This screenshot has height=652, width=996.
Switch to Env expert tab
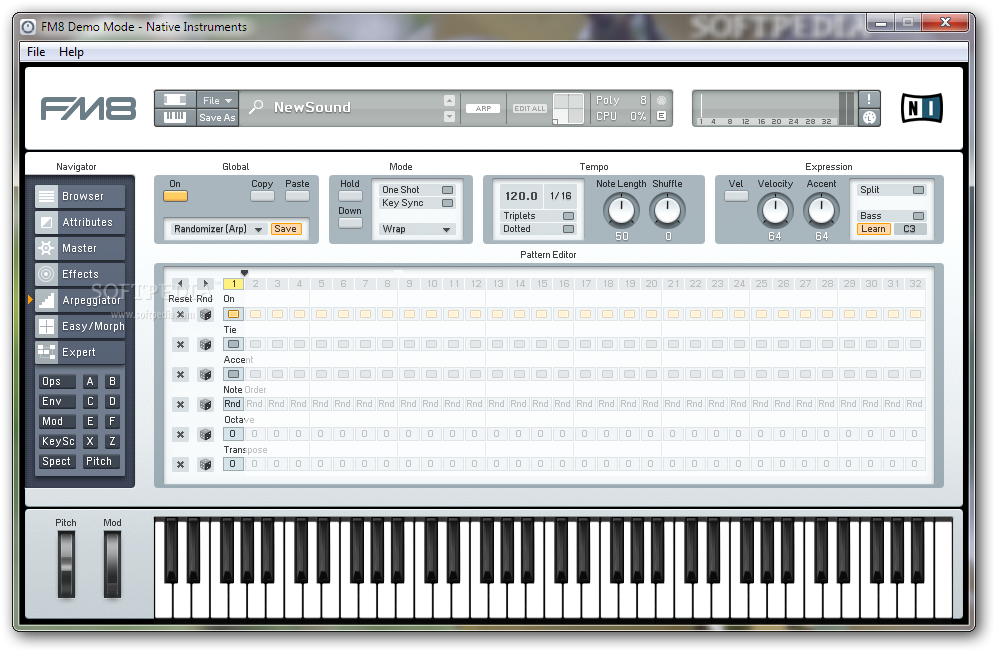tap(56, 402)
